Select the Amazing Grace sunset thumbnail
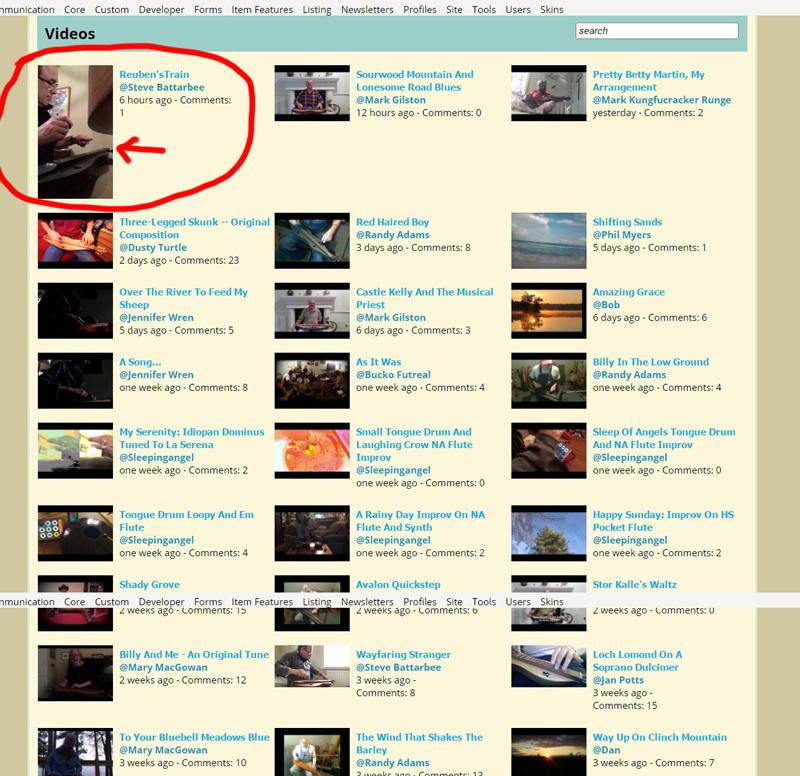Screen dimensions: 800x776 click(548, 310)
